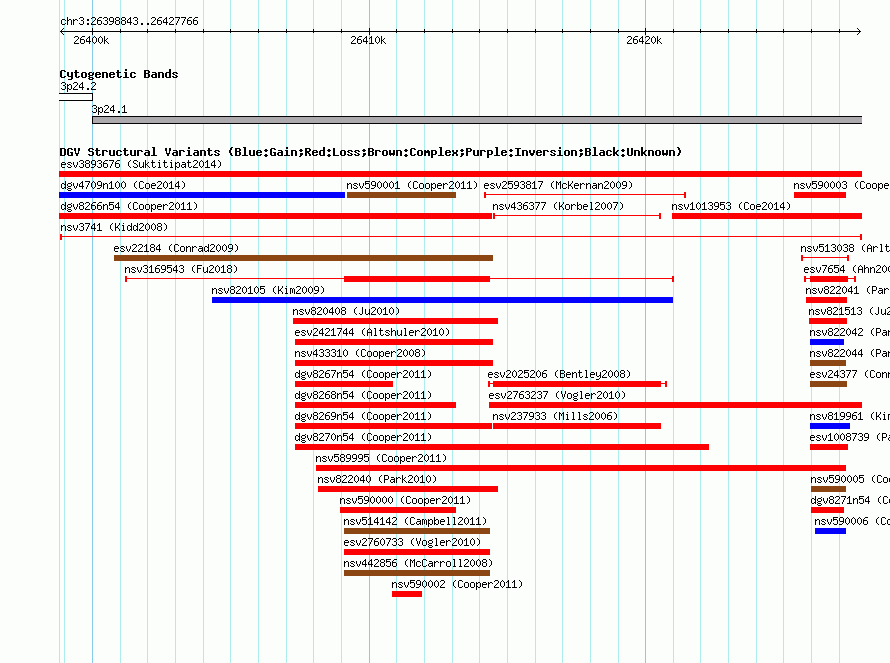Open dgv8266n54 (Cooper2011) variant label
The width and height of the screenshot is (890, 663).
pyautogui.click(x=129, y=206)
